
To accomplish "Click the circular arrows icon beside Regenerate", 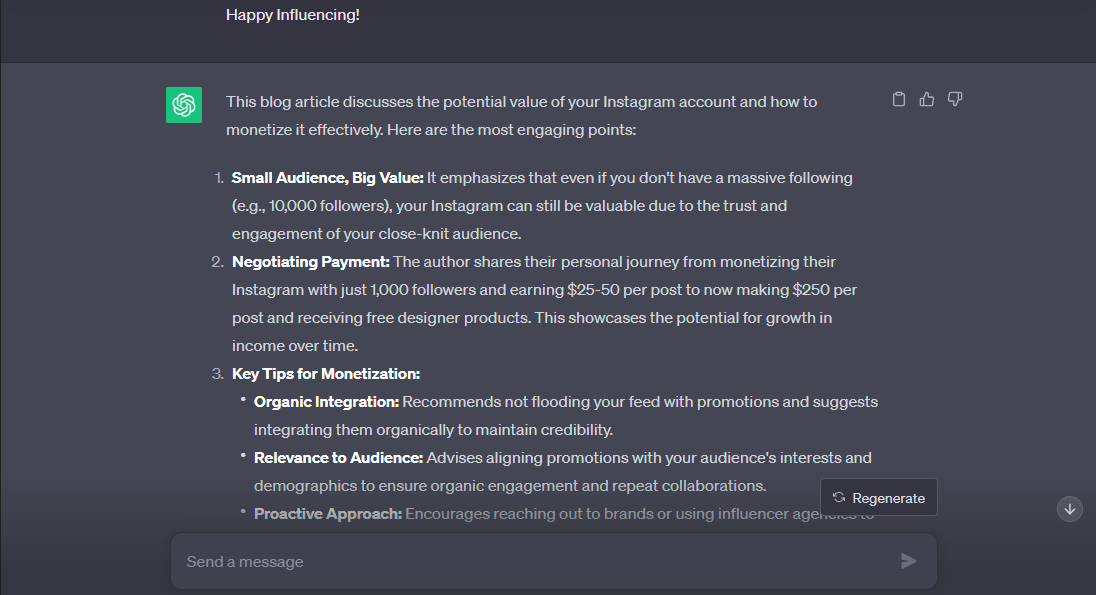I will (x=839, y=498).
